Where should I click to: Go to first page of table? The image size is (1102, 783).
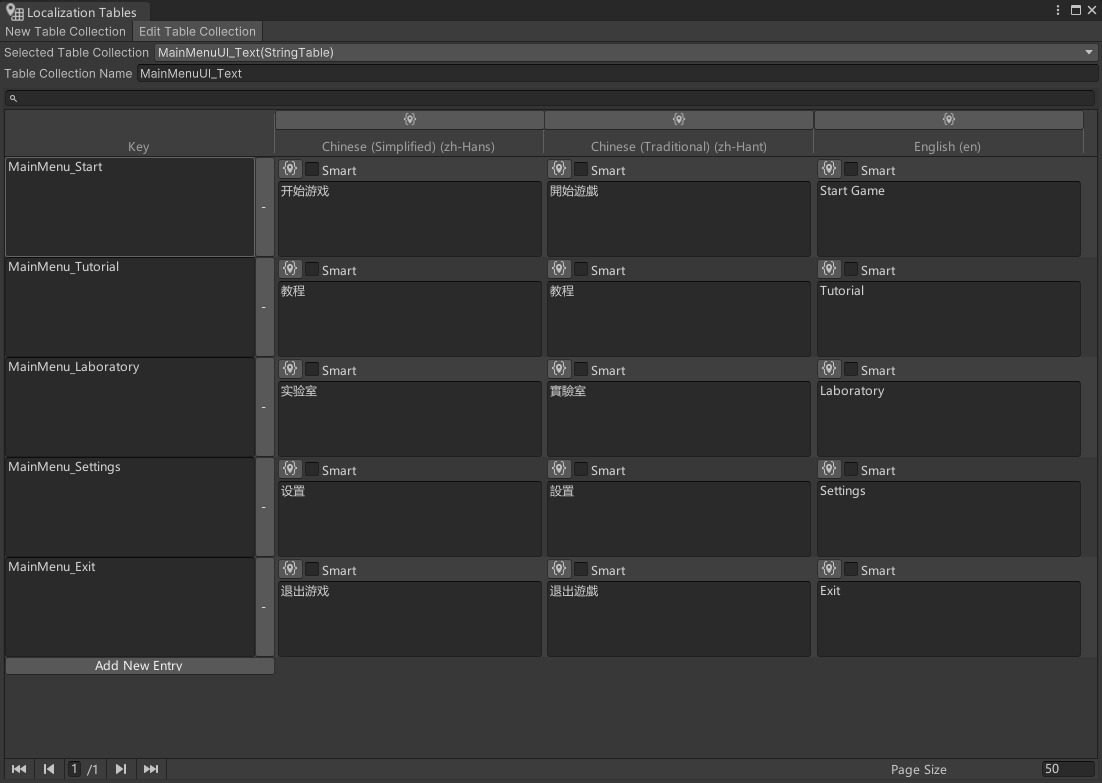[x=19, y=769]
